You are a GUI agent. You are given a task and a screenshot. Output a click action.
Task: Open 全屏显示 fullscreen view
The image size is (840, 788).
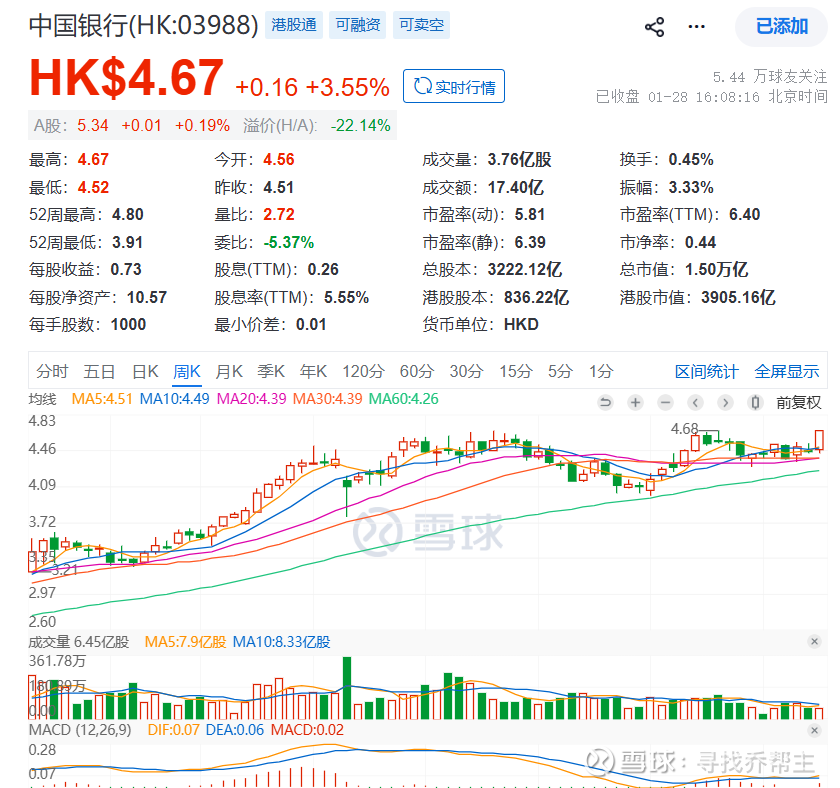coord(786,371)
